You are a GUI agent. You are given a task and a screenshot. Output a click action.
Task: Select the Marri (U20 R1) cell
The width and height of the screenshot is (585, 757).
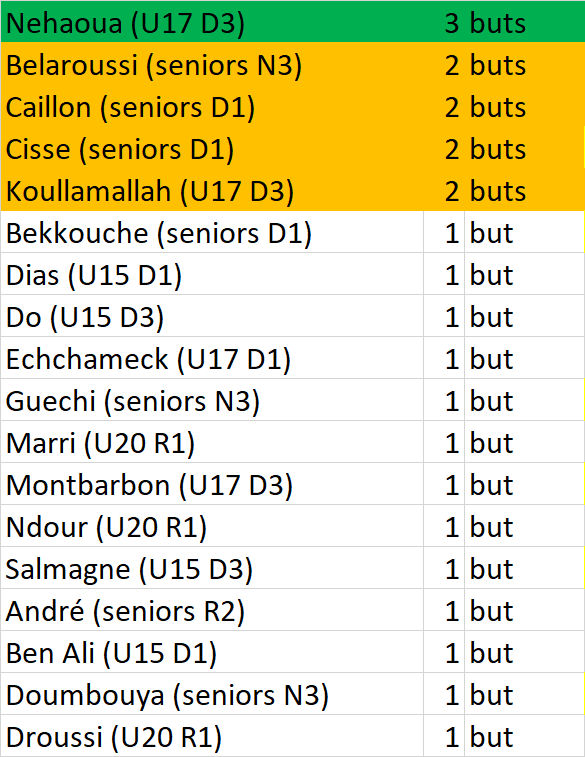click(x=212, y=442)
